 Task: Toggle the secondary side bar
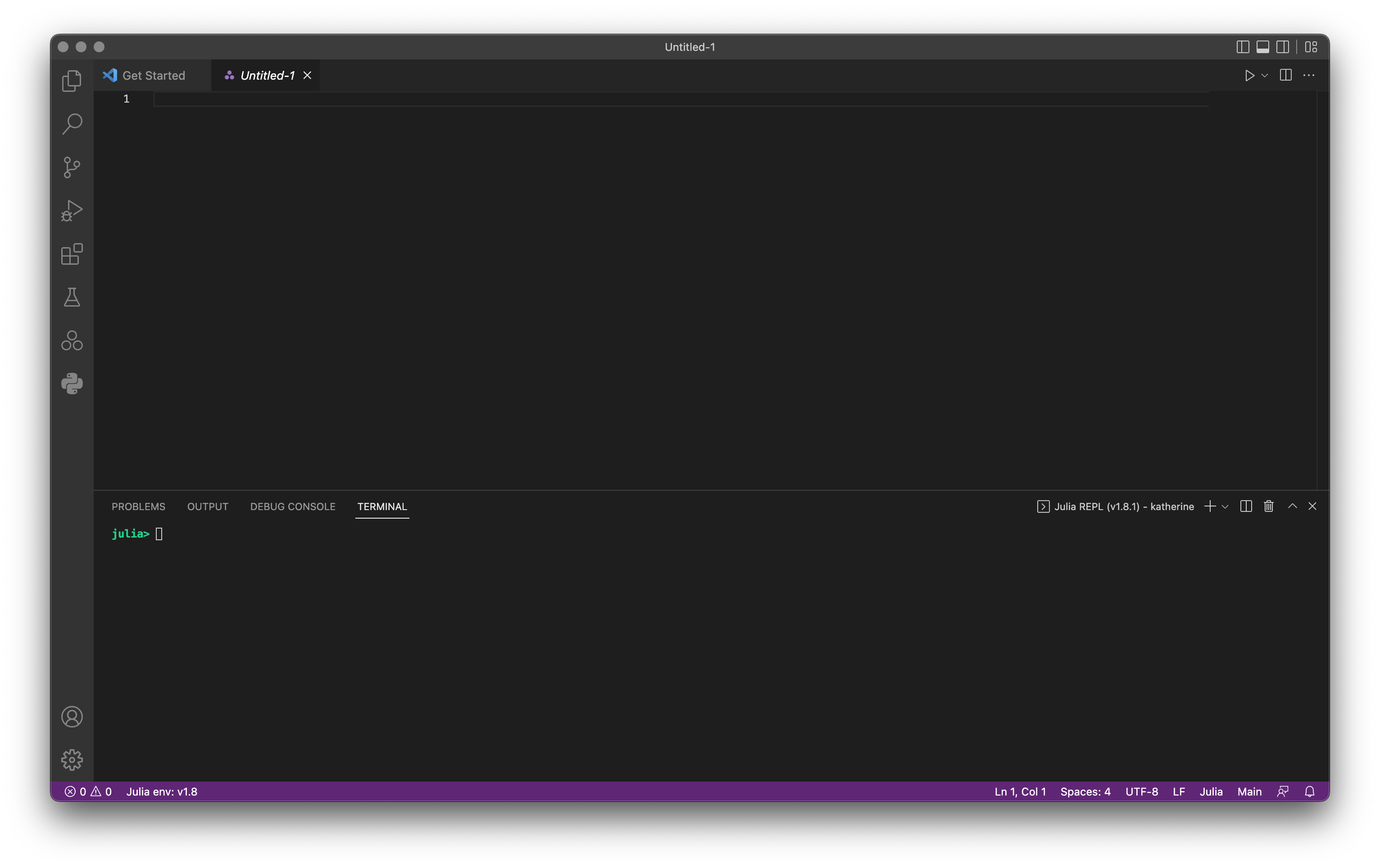point(1283,47)
